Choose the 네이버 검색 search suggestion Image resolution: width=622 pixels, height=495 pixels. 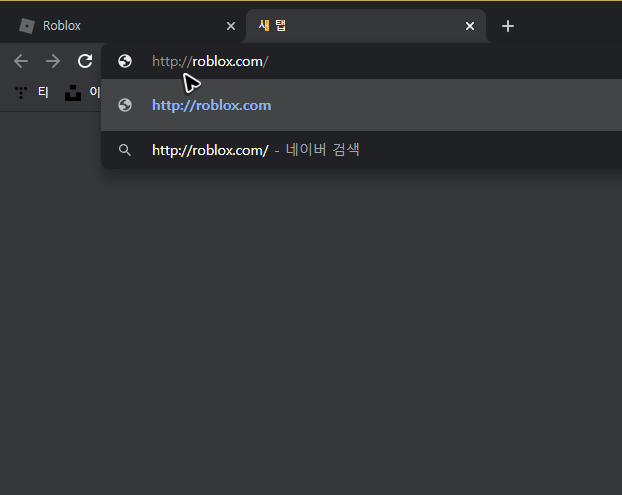361,150
